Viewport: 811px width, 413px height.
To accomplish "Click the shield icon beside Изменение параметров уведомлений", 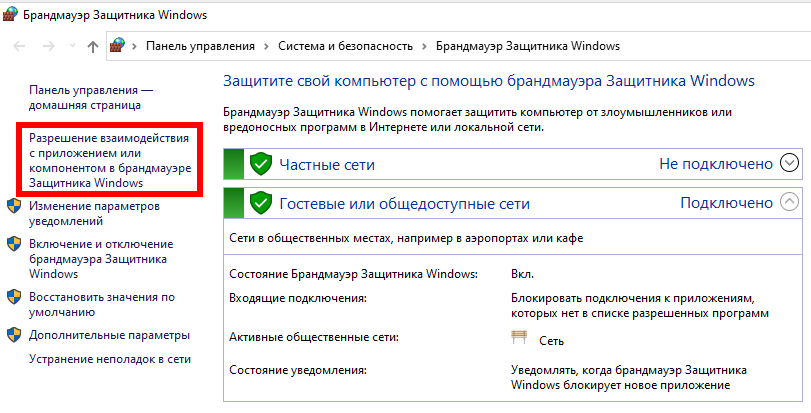I will click(x=14, y=206).
